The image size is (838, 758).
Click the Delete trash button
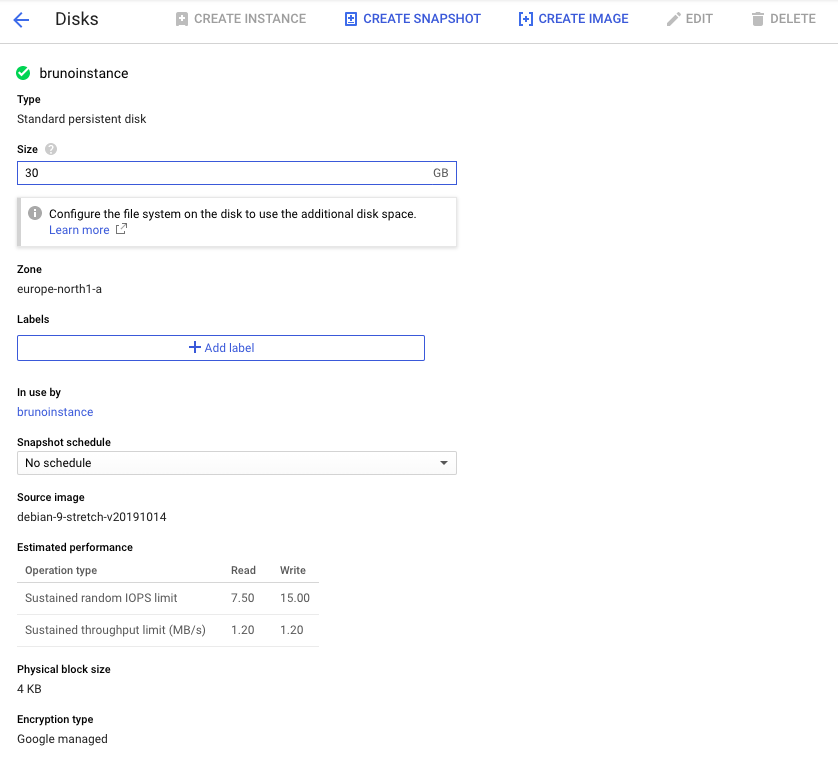pyautogui.click(x=783, y=19)
